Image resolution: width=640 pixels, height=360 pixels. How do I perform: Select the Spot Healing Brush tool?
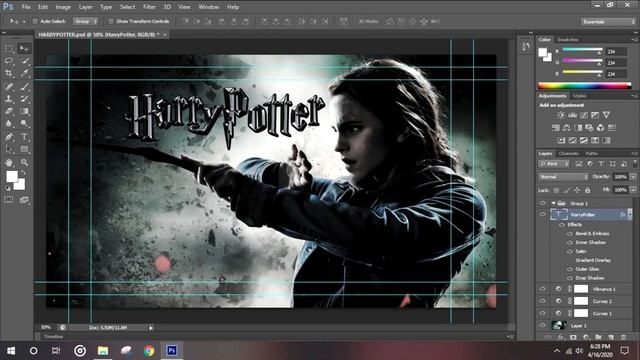(9, 86)
